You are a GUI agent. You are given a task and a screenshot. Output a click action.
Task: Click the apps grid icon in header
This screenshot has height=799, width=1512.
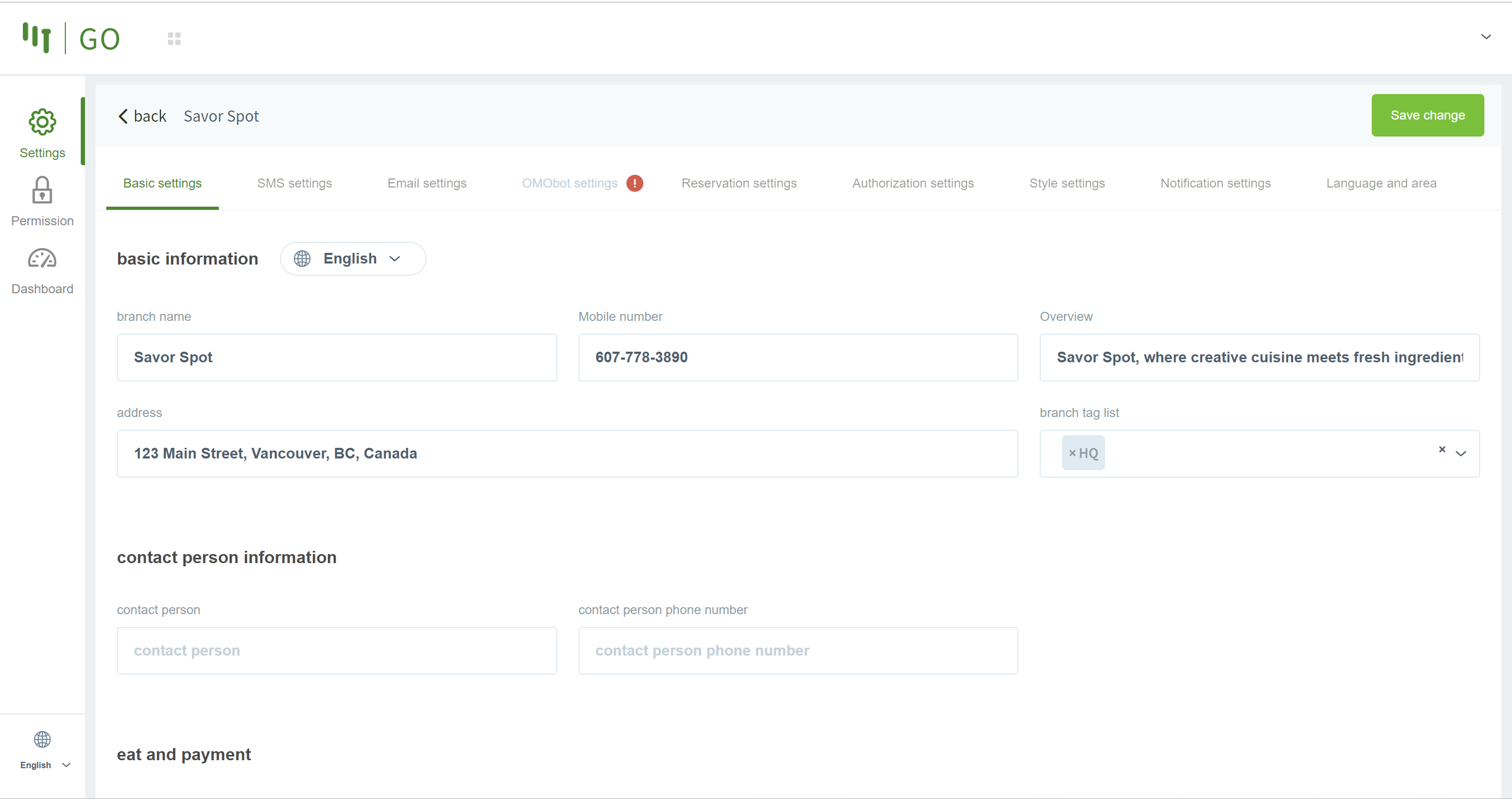[174, 39]
